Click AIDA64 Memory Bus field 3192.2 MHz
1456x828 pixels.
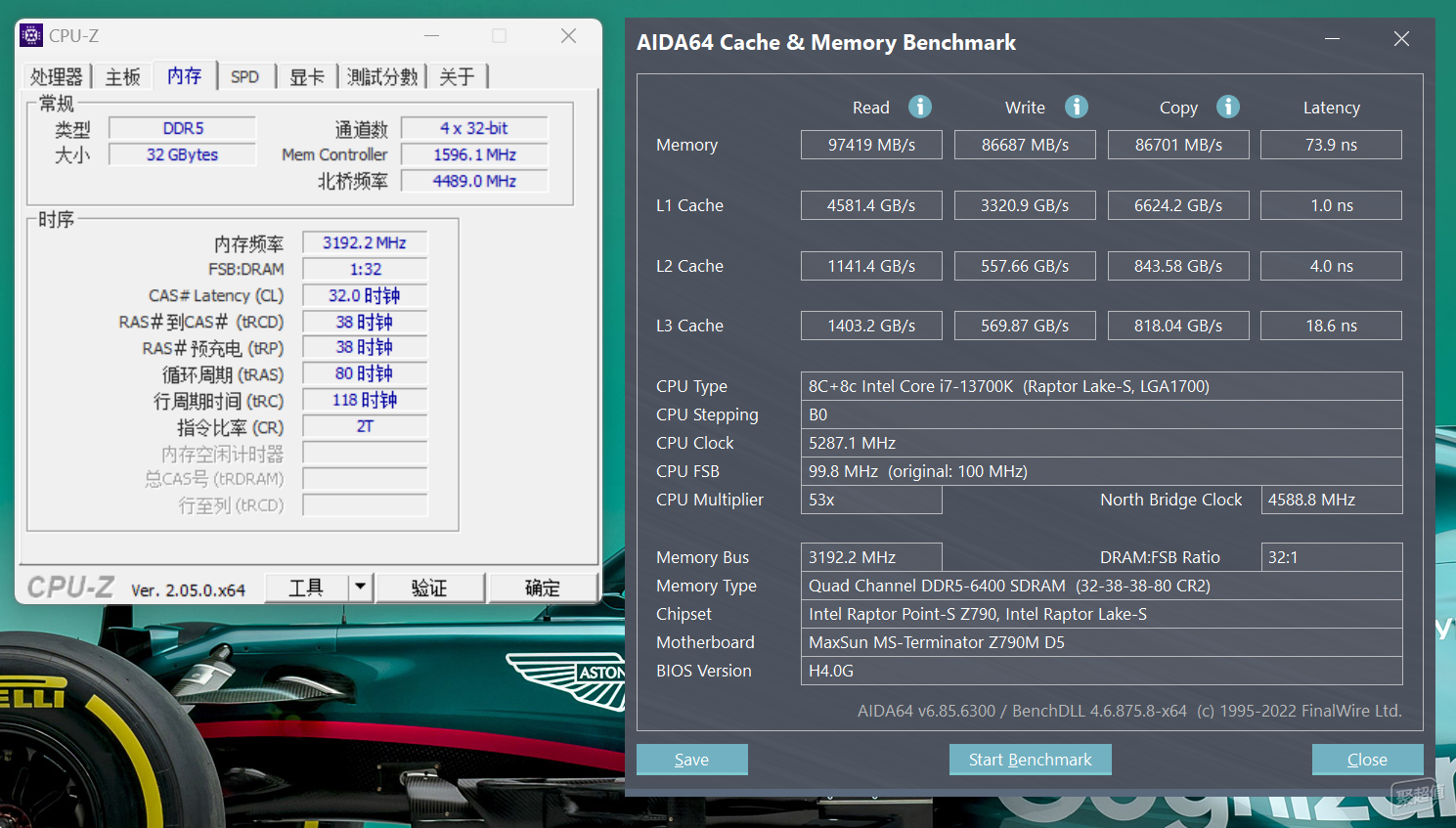pos(871,557)
